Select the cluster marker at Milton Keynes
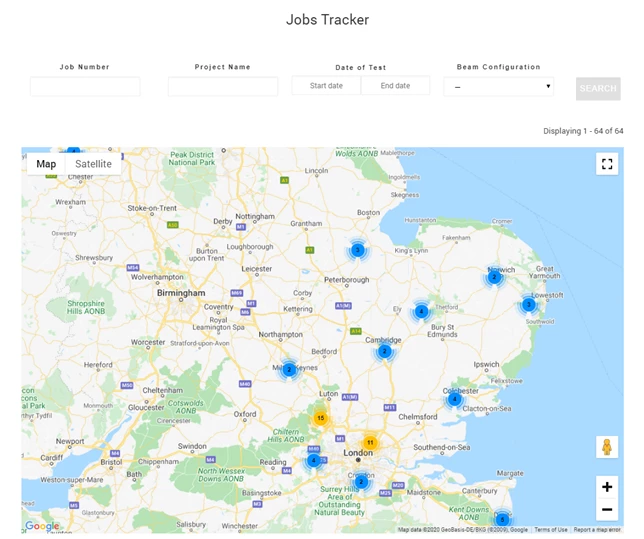The image size is (644, 539). click(x=289, y=369)
